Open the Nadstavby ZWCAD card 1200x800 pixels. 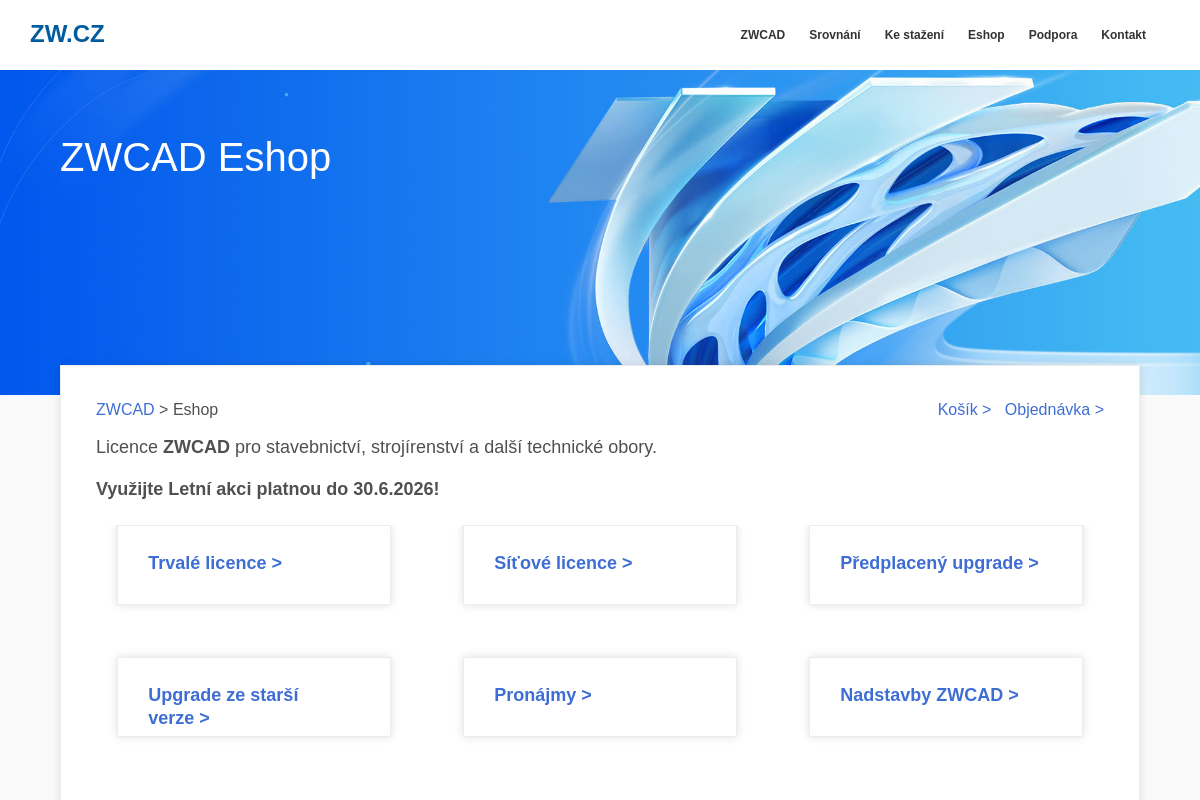click(946, 697)
